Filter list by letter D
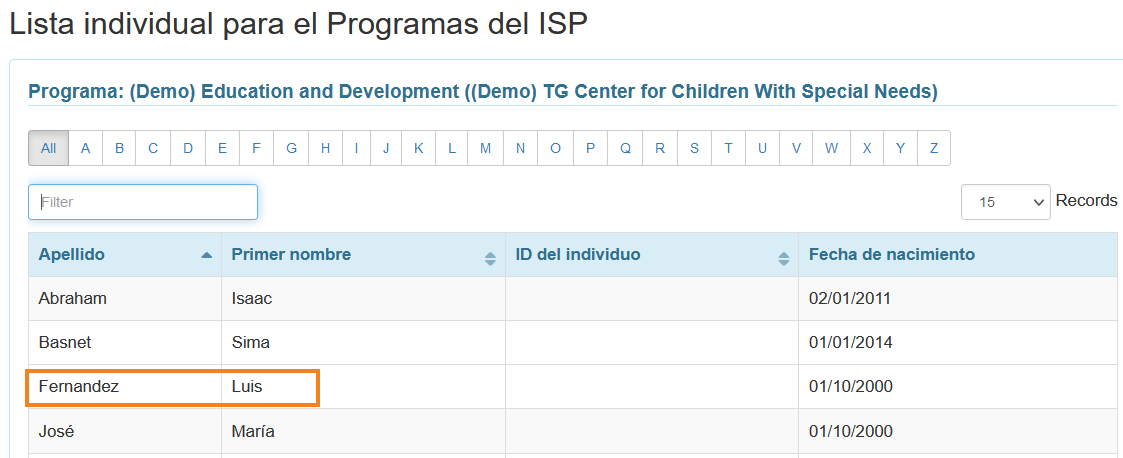This screenshot has width=1123, height=458. point(188,148)
